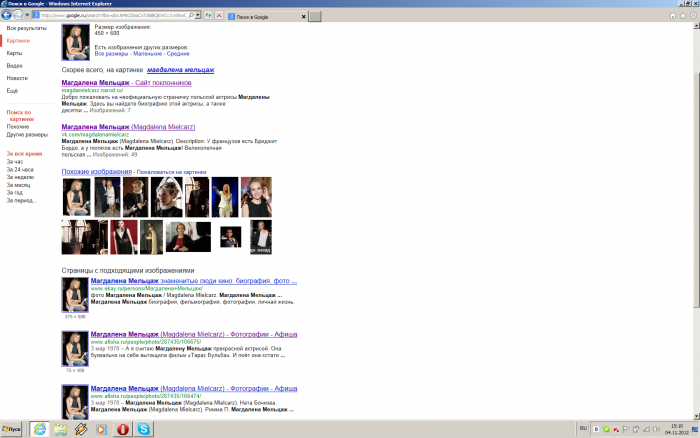Open Windows Explorer folder on the taskbar
This screenshot has height=438, width=700.
60,429
